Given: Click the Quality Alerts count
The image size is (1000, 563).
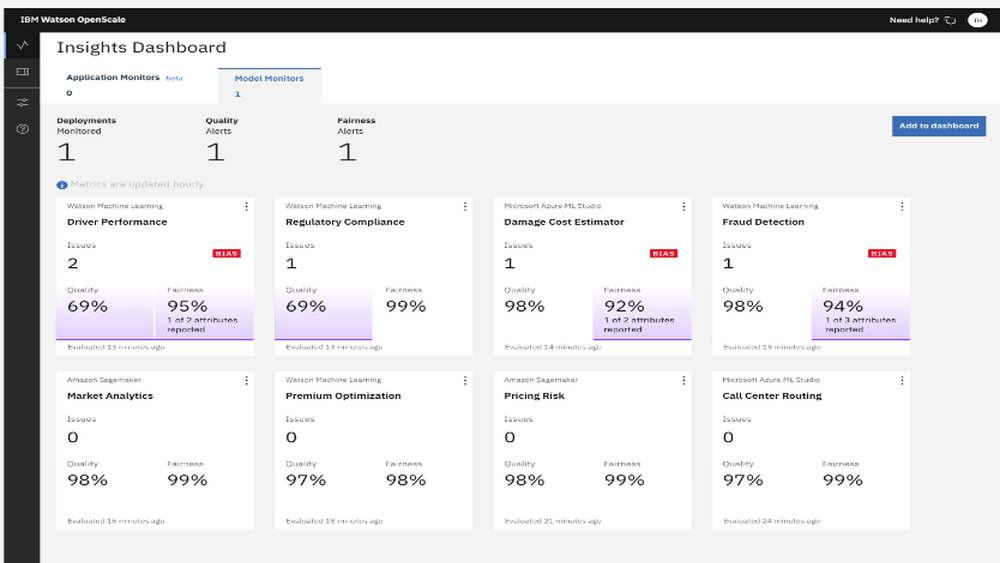Looking at the screenshot, I should click(216, 152).
